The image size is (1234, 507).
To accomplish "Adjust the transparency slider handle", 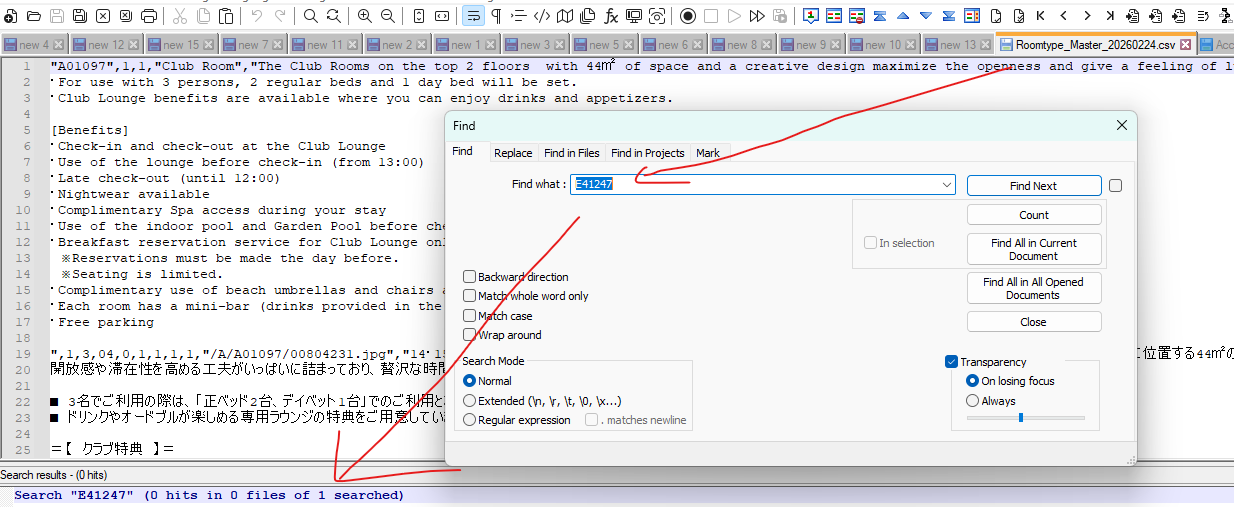I will pos(1020,418).
